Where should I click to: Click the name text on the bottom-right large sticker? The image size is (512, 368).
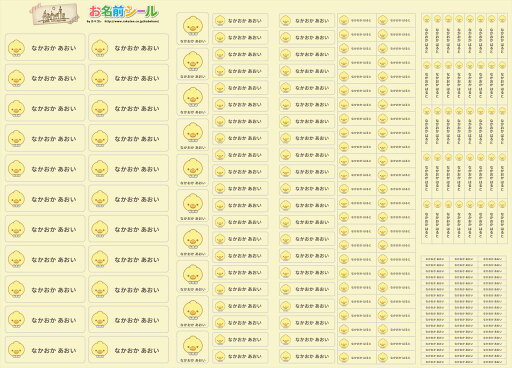point(137,350)
